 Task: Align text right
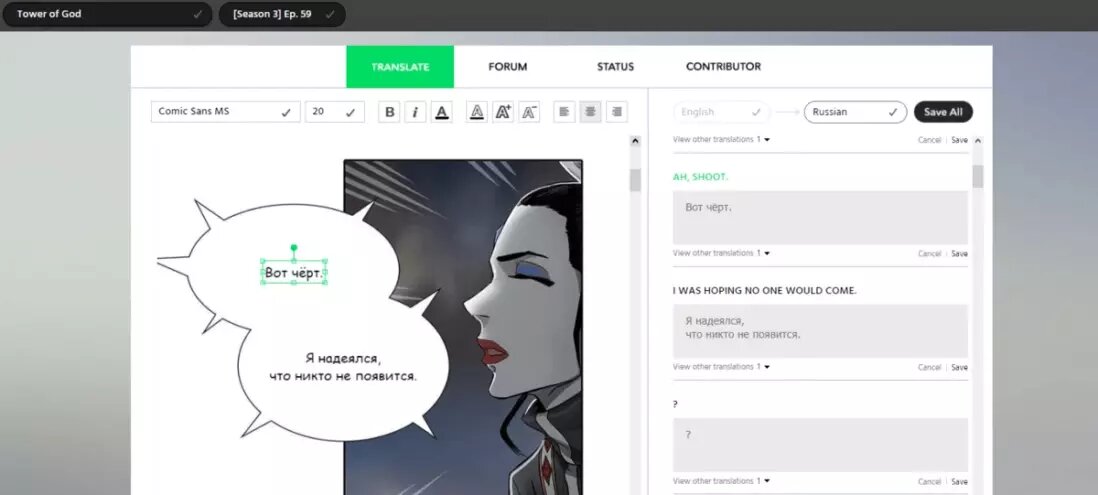[x=616, y=112]
